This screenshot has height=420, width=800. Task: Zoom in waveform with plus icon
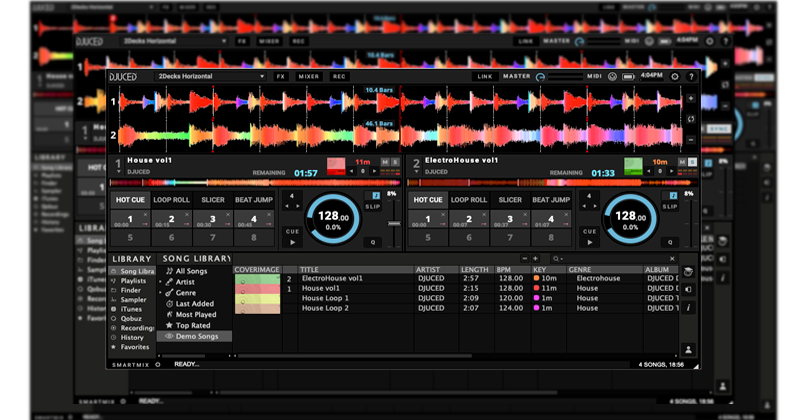click(x=691, y=98)
